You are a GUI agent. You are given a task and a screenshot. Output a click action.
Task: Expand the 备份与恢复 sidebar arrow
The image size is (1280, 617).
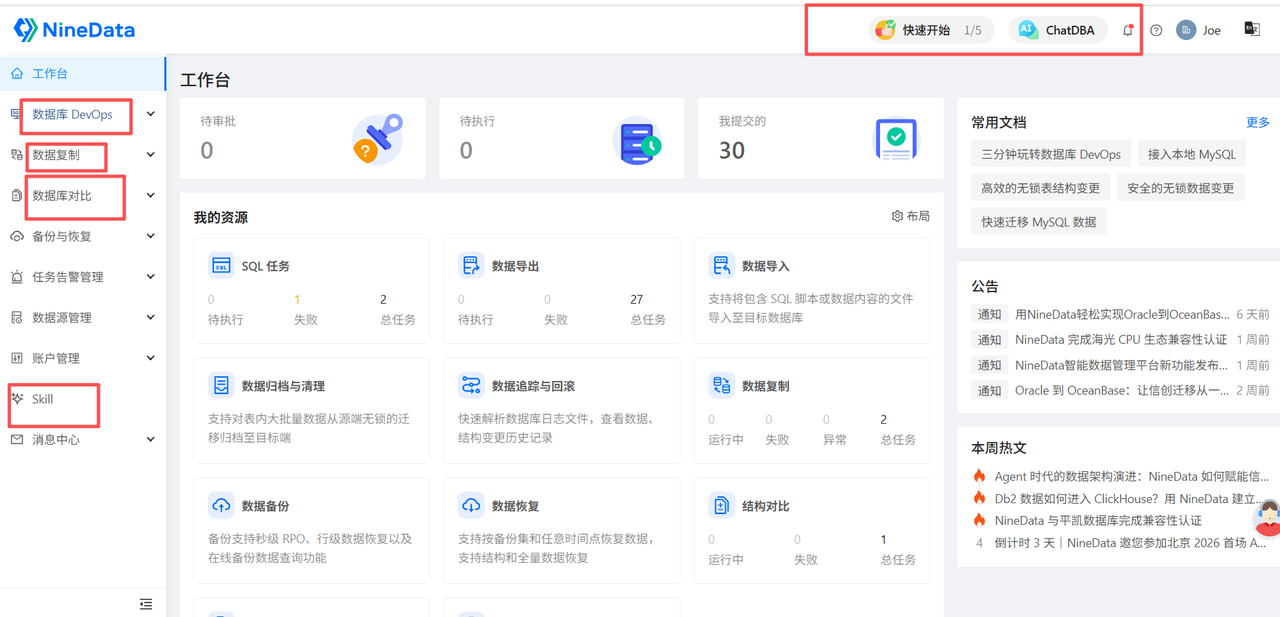coord(151,236)
